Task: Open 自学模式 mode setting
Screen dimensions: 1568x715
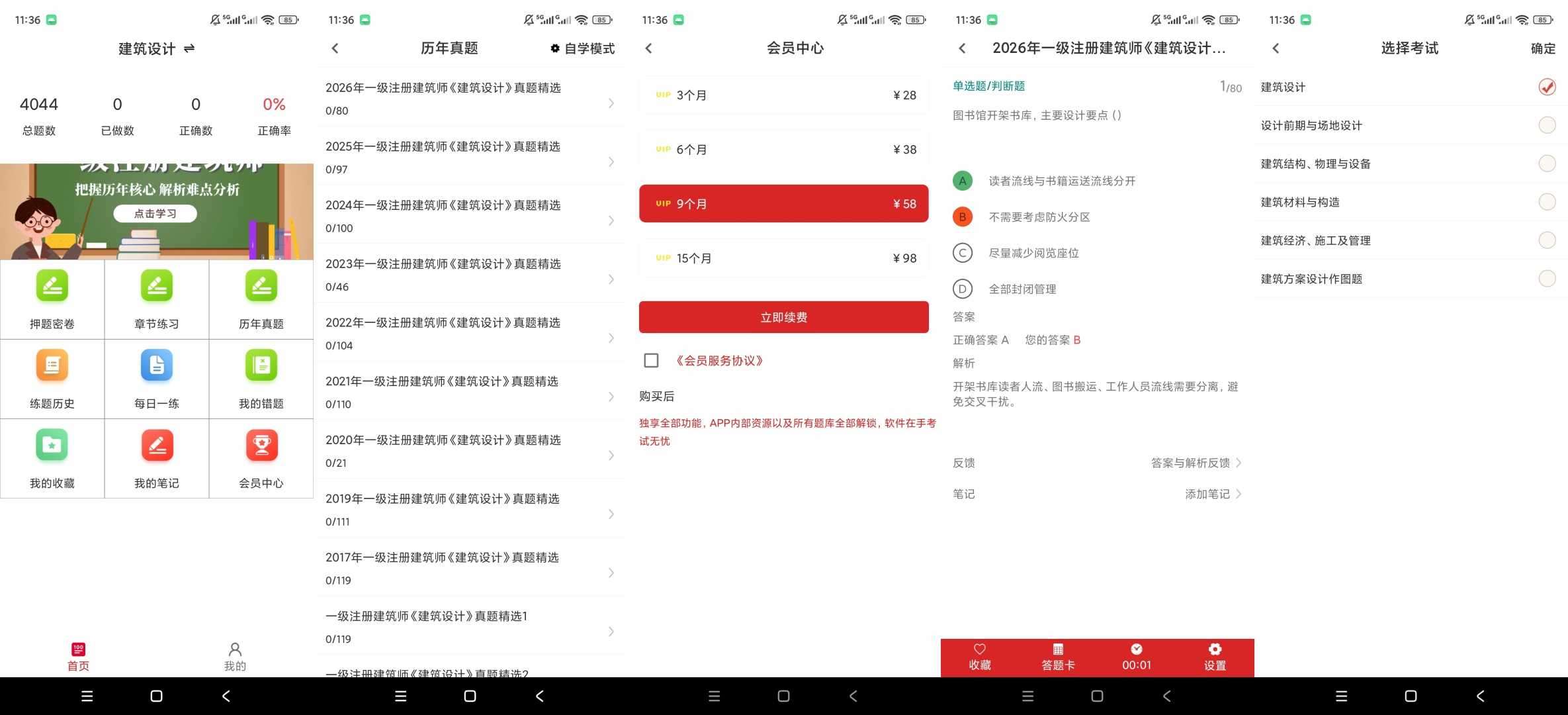Action: (582, 48)
